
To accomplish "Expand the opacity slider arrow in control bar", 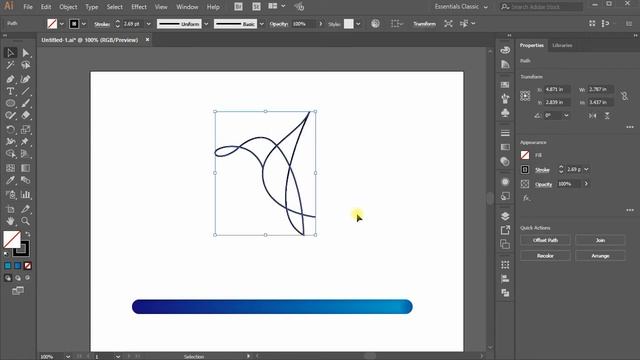I will coord(320,24).
